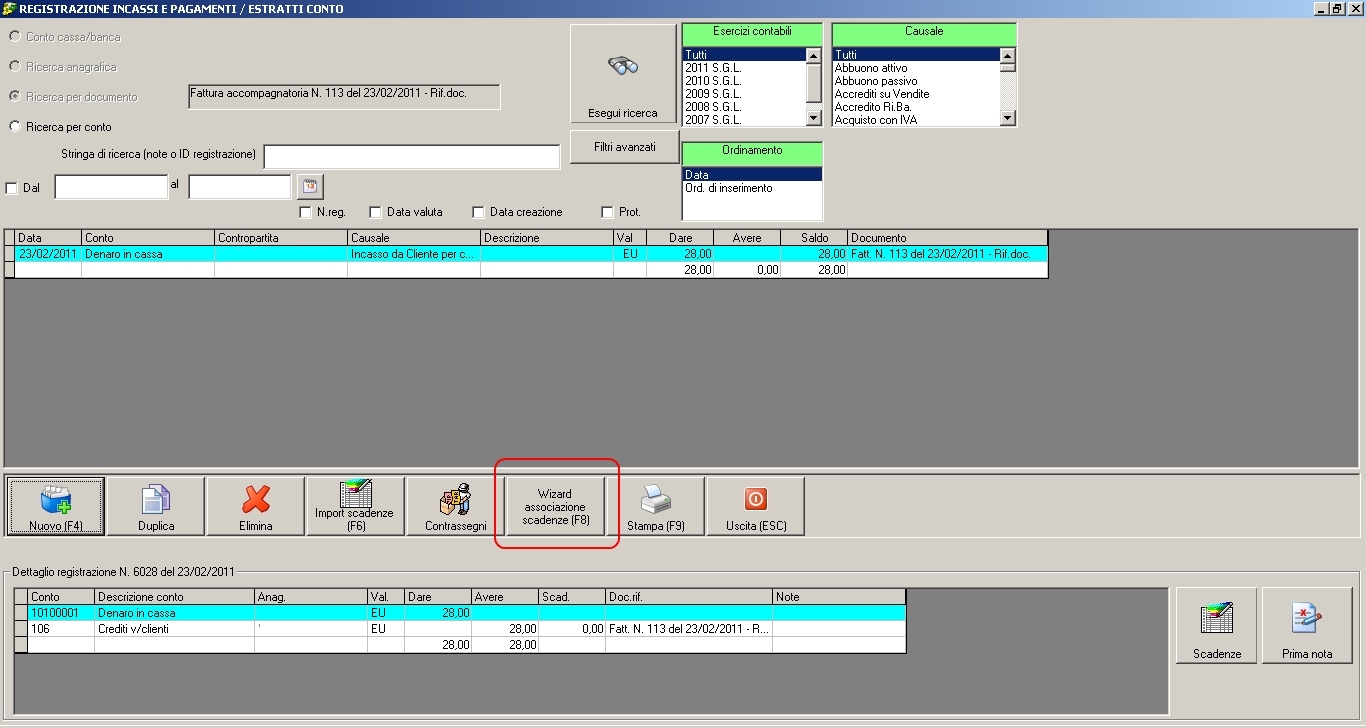1366x728 pixels.
Task: Toggle the Data valuta checkbox
Action: click(376, 212)
